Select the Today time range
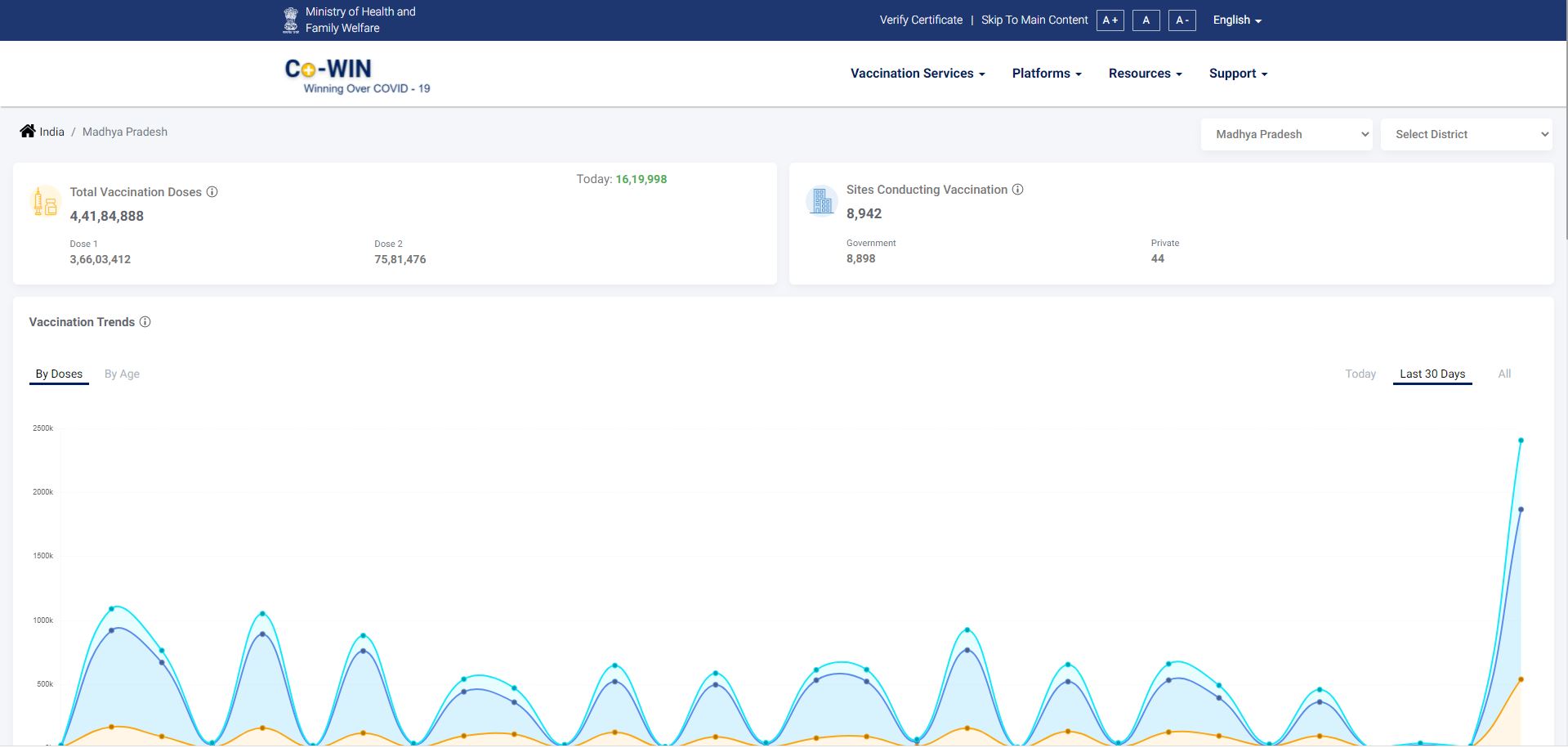 (1360, 374)
